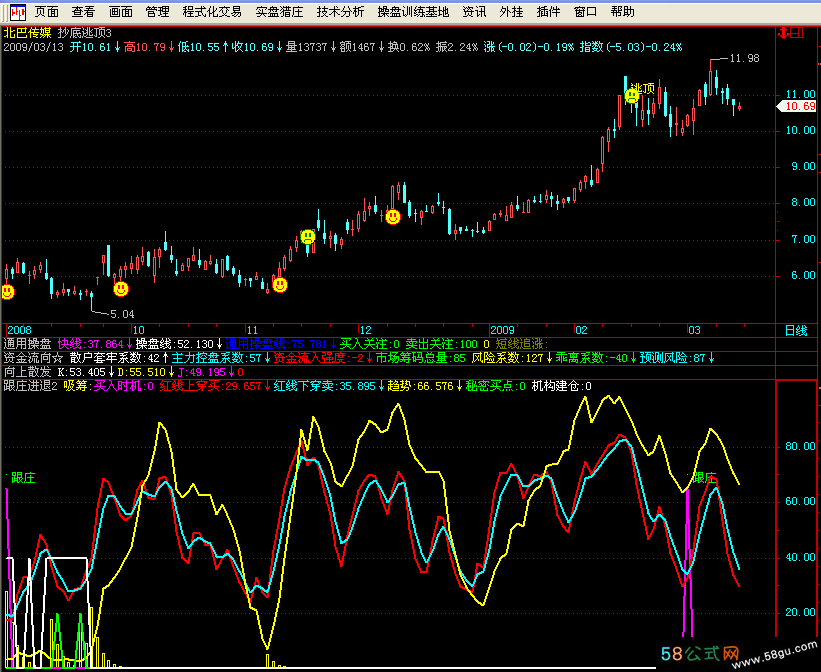This screenshot has width=821, height=672.
Task: Click the smiley buy marker under the 5.04 low
Action: click(121, 289)
